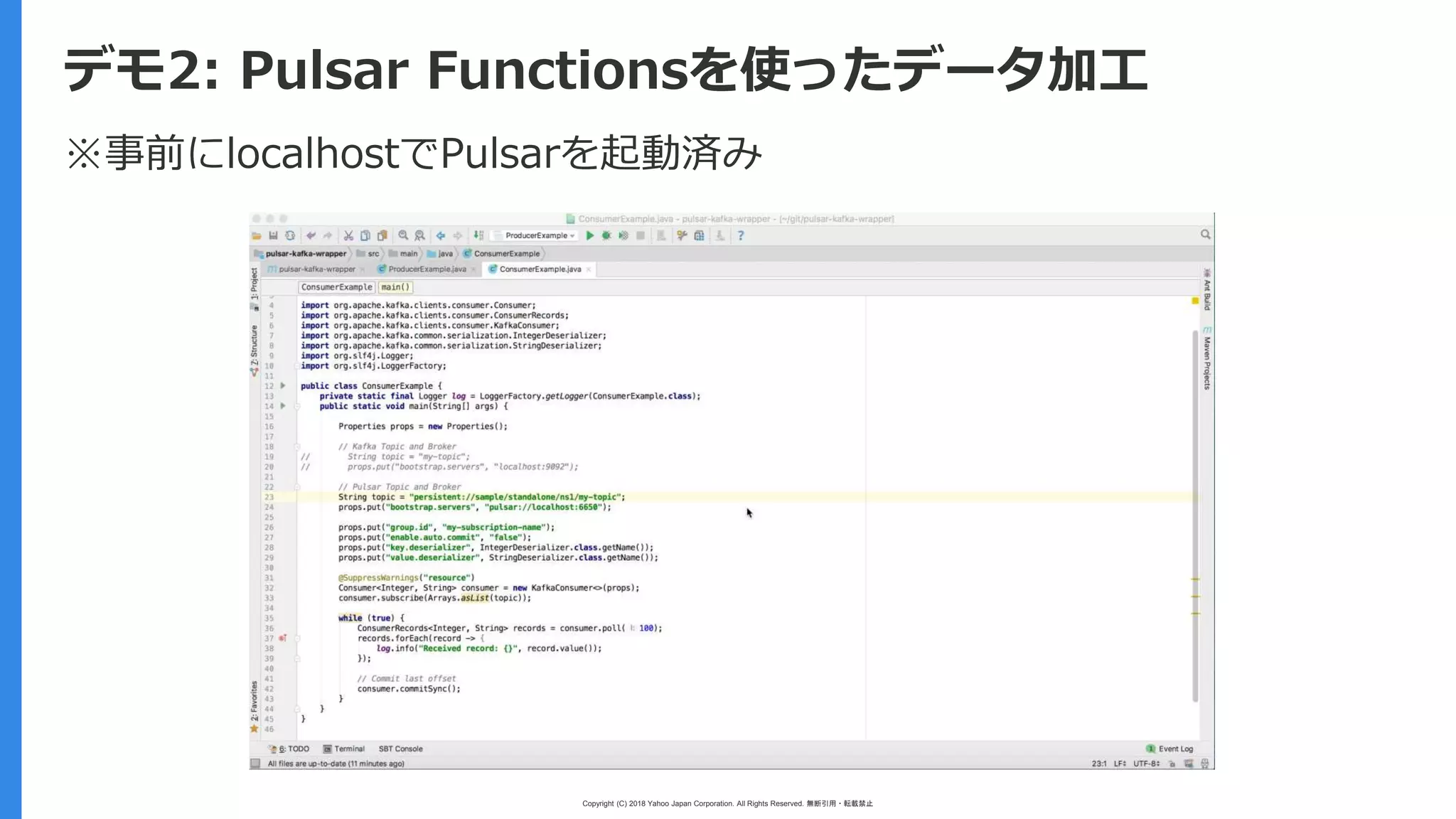The image size is (1456, 819).
Task: Click the Search Everywhere magnifier icon
Action: (1206, 235)
